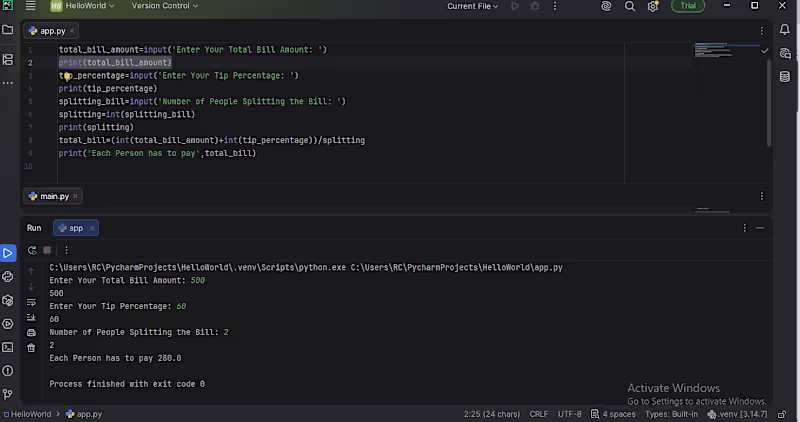Open editor tab options for main.py pane
This screenshot has height=422, width=800.
[762, 196]
